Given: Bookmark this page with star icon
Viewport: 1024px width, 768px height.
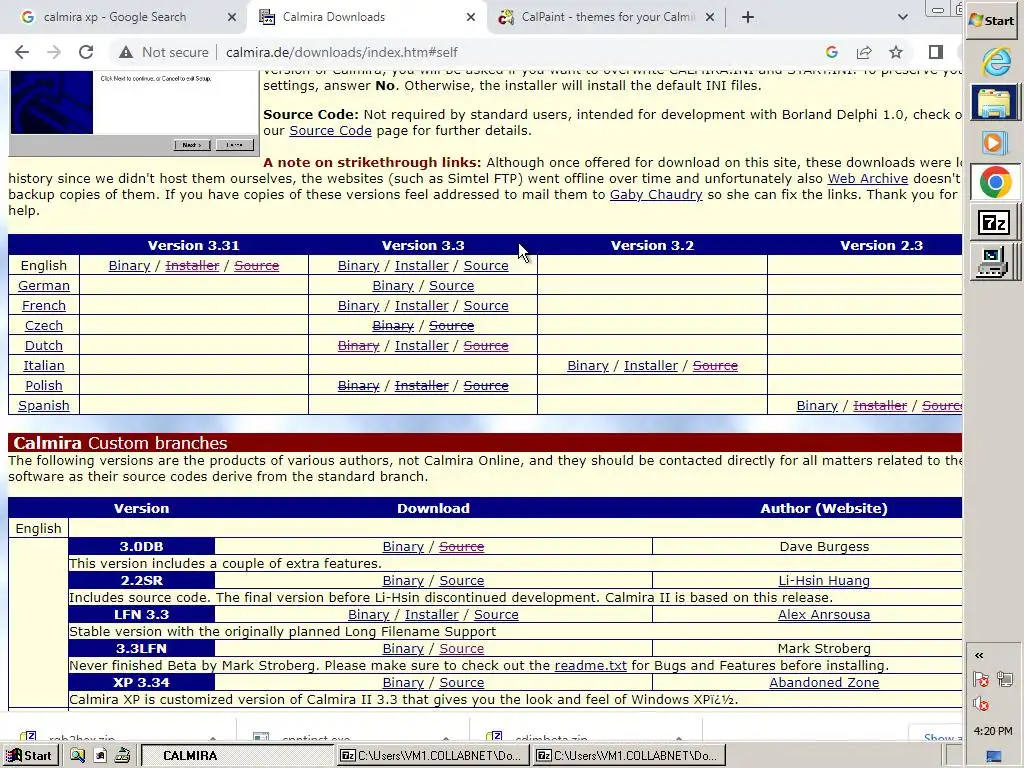Looking at the screenshot, I should click(x=896, y=52).
